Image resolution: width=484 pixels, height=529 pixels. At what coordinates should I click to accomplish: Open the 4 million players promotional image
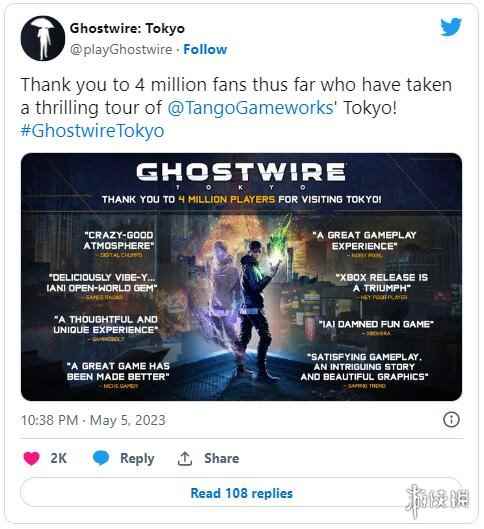[x=241, y=277]
